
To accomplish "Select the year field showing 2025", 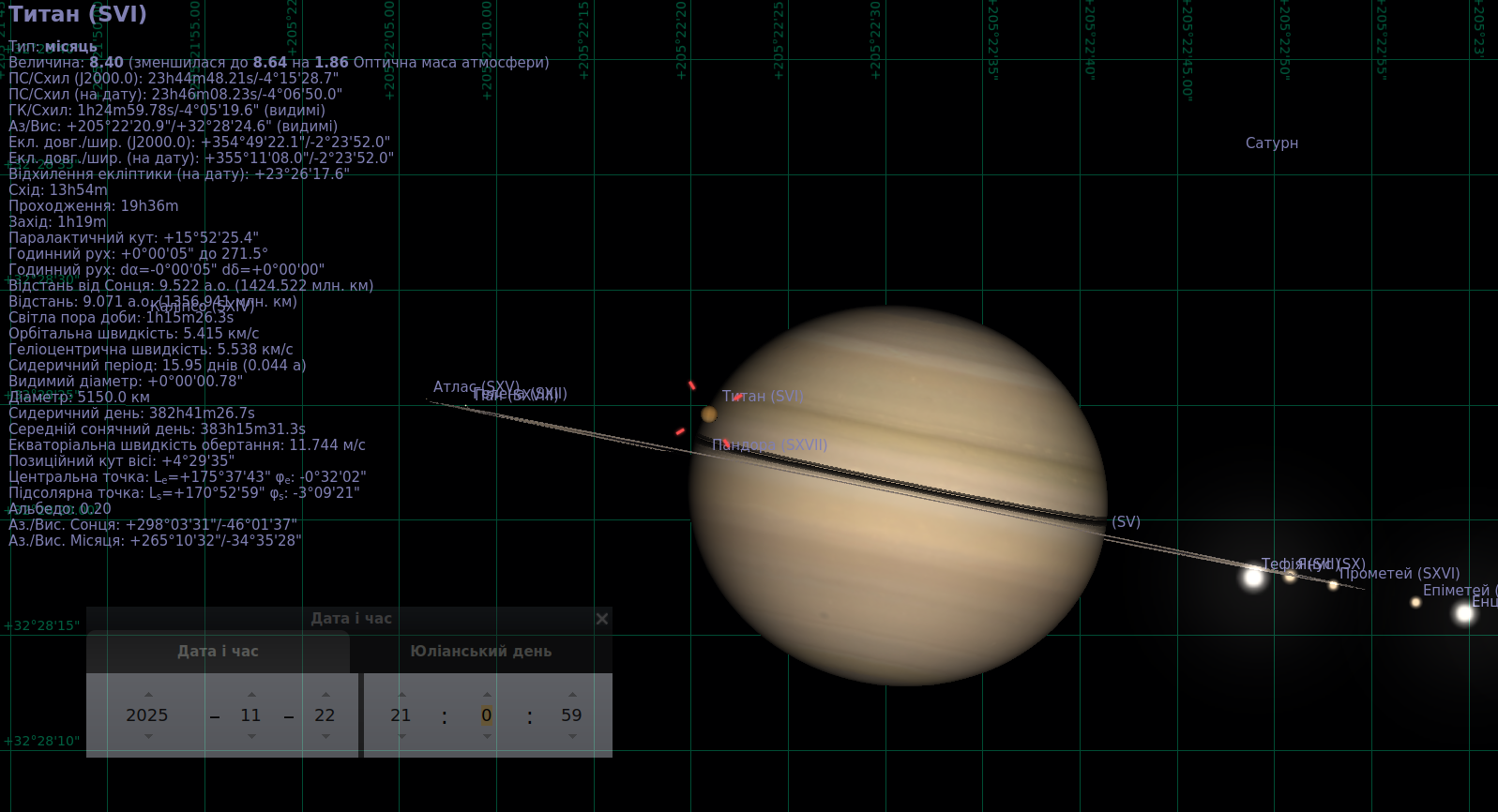I will [x=147, y=715].
